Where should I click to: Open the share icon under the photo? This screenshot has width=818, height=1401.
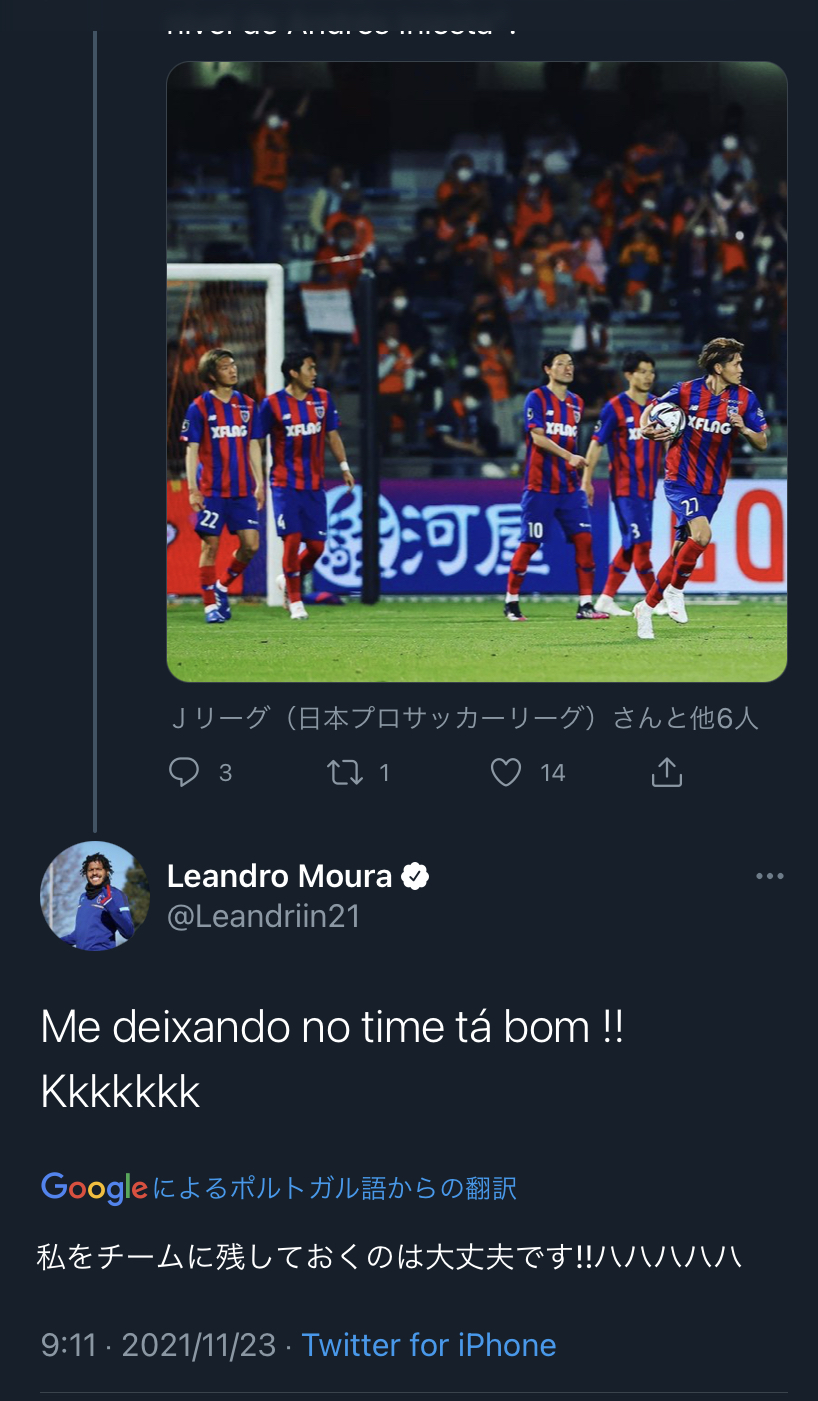pyautogui.click(x=666, y=772)
